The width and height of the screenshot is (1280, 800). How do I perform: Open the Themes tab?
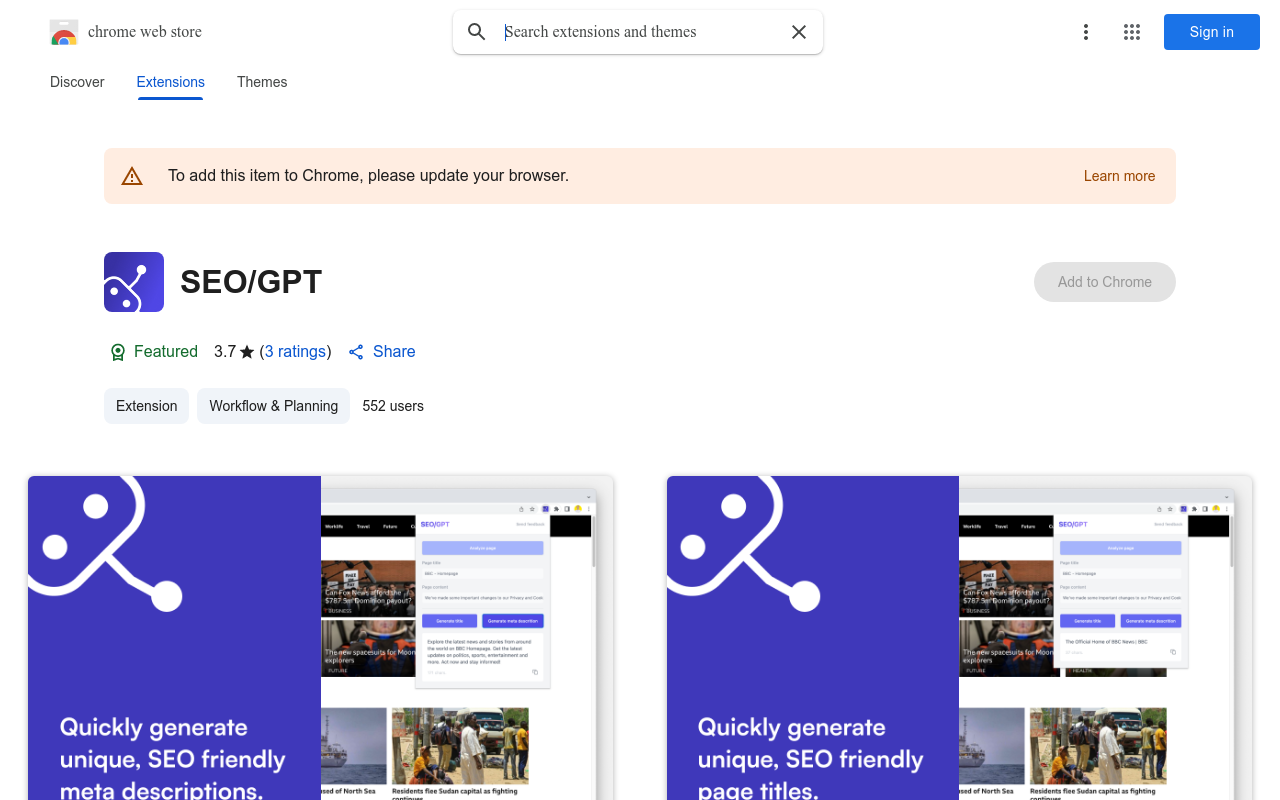pos(262,82)
